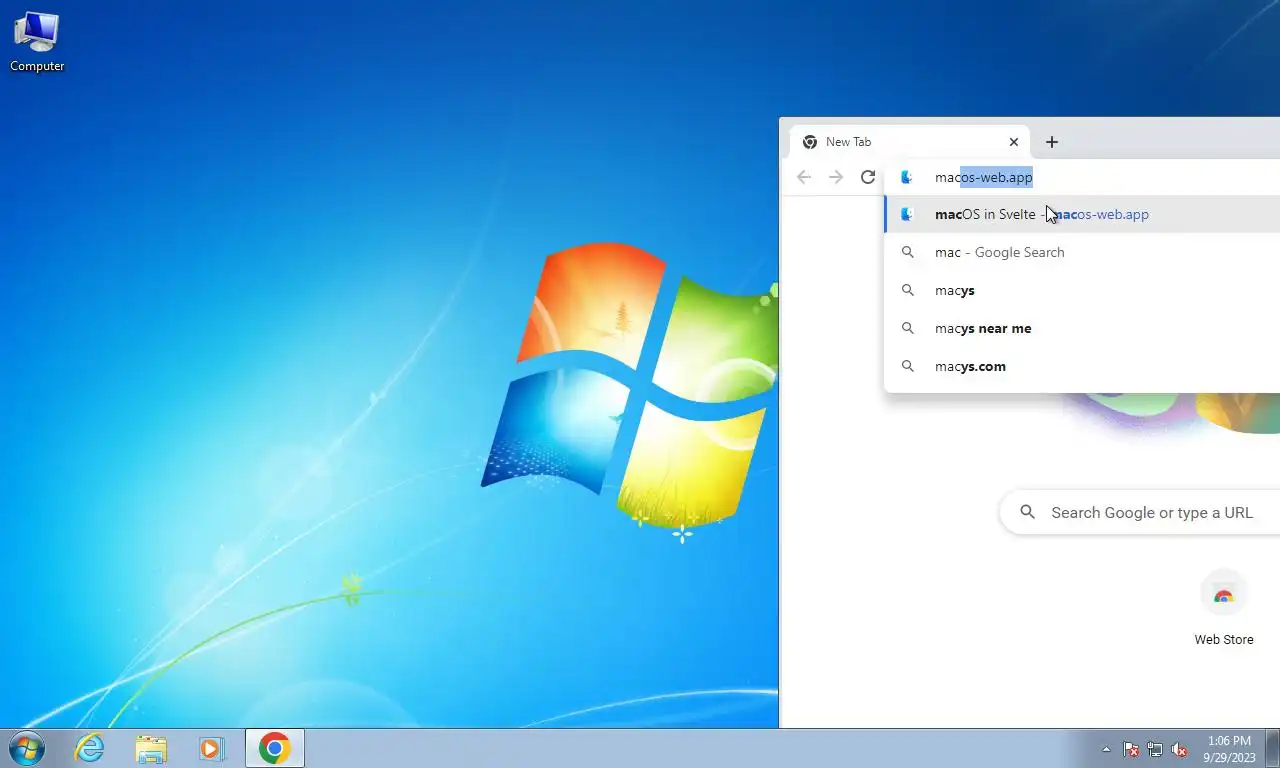Click the Search Google or type a URL box

pyautogui.click(x=1140, y=512)
